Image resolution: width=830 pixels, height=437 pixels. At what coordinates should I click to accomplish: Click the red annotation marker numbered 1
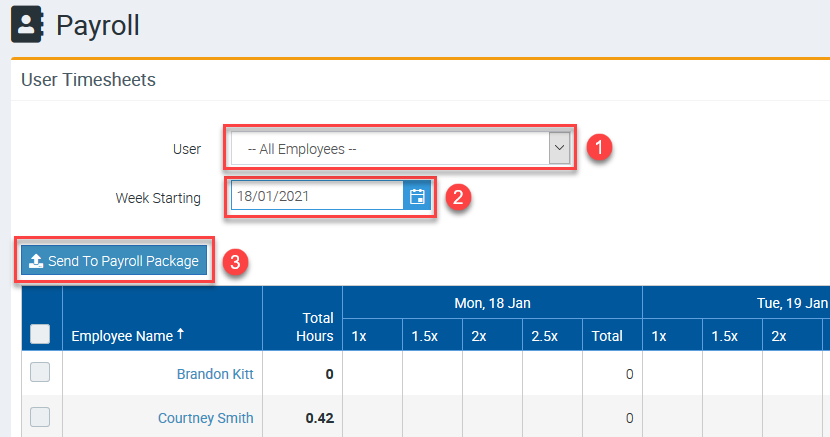598,148
